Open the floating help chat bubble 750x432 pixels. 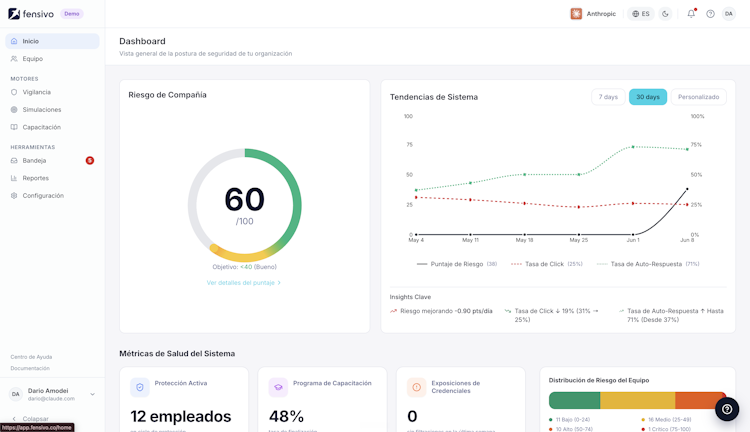coord(727,409)
